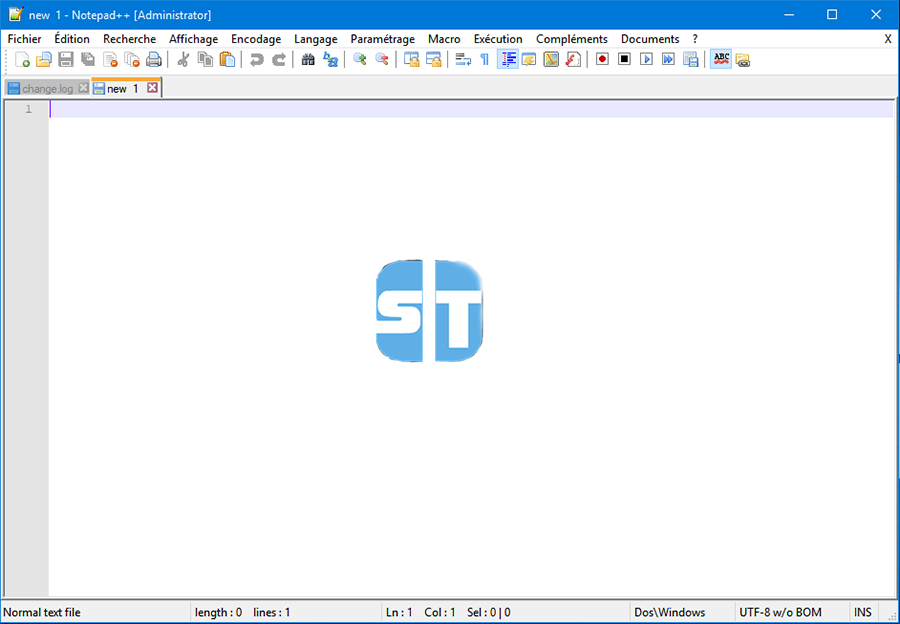The height and width of the screenshot is (624, 900).
Task: Click save recorded macro icon
Action: (690, 59)
